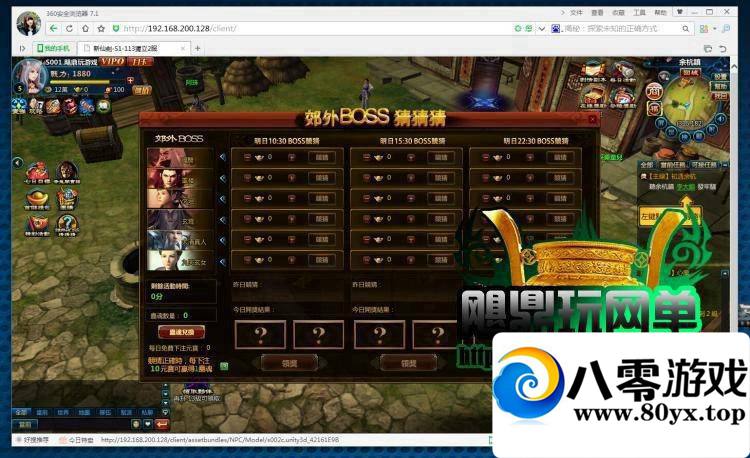
Task: Open the 帮助 browser menu
Action: pos(661,12)
